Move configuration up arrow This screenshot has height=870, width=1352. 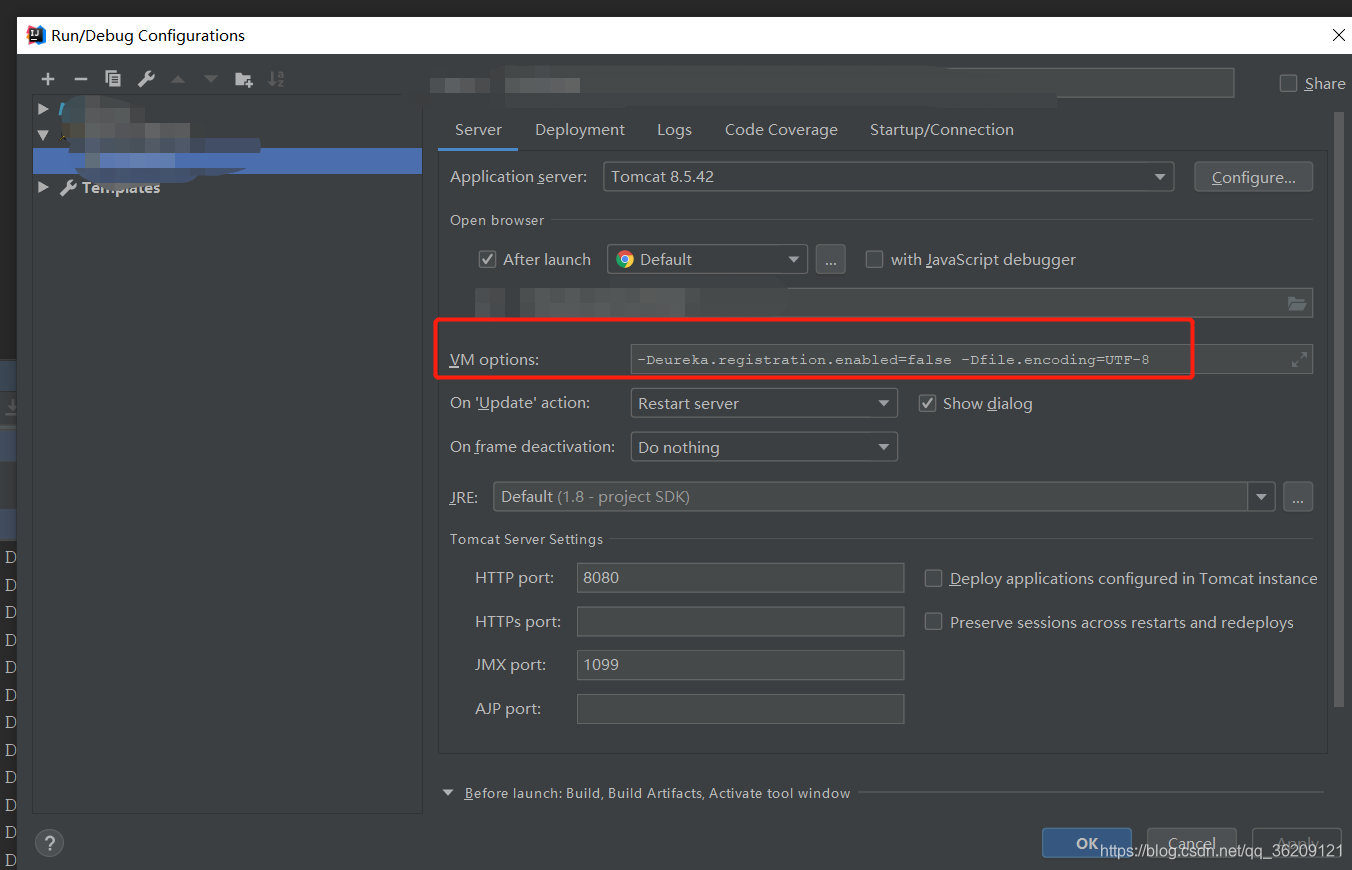coord(178,79)
